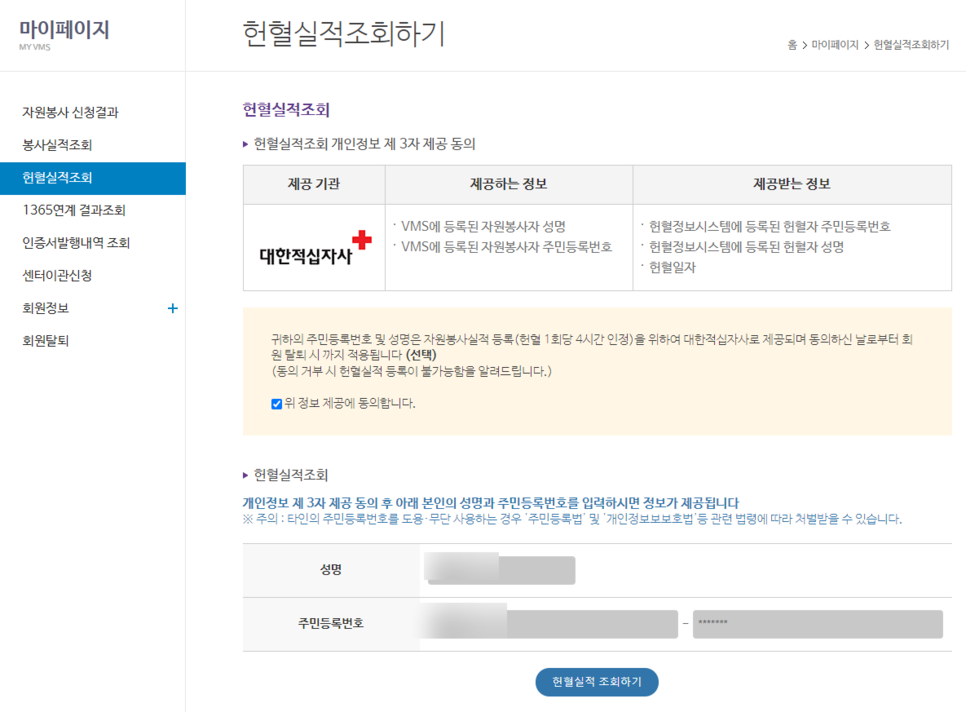This screenshot has width=966, height=712.
Task: Go to 마이페이지 via the breadcrumb
Action: click(835, 46)
